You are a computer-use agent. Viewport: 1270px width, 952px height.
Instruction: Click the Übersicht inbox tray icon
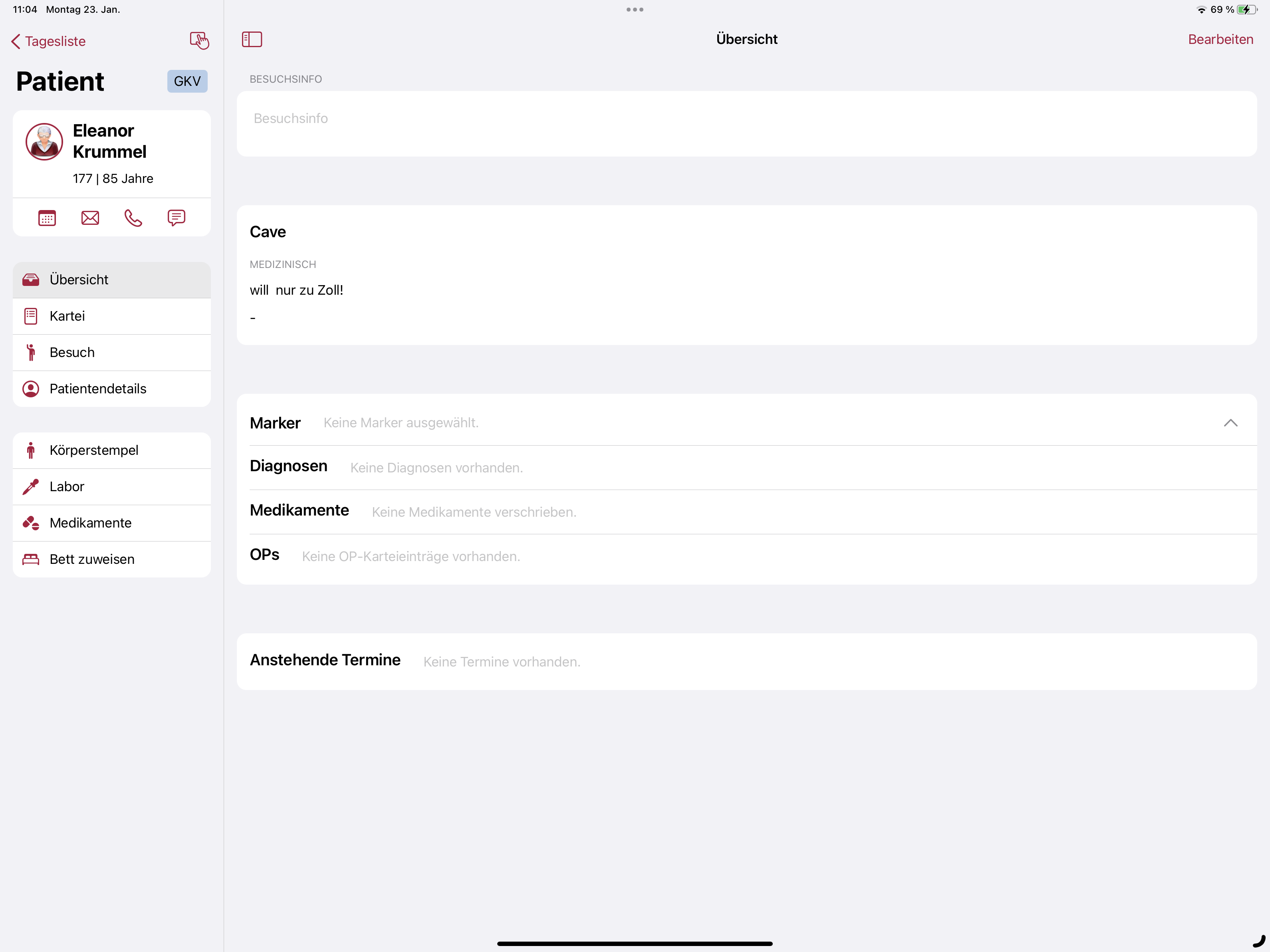(31, 280)
